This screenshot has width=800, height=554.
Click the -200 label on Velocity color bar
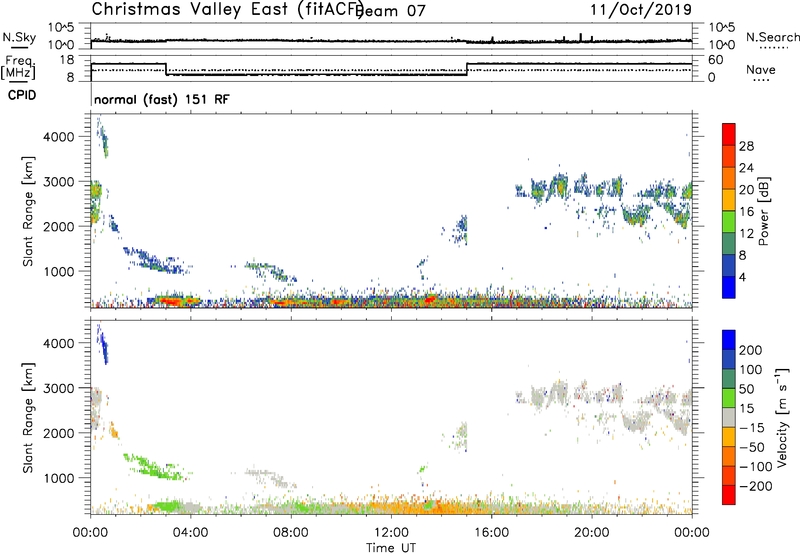click(755, 486)
